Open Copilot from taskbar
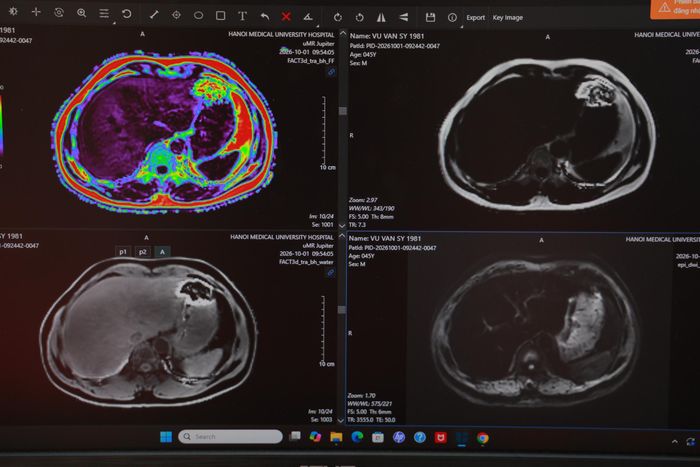 [x=315, y=437]
